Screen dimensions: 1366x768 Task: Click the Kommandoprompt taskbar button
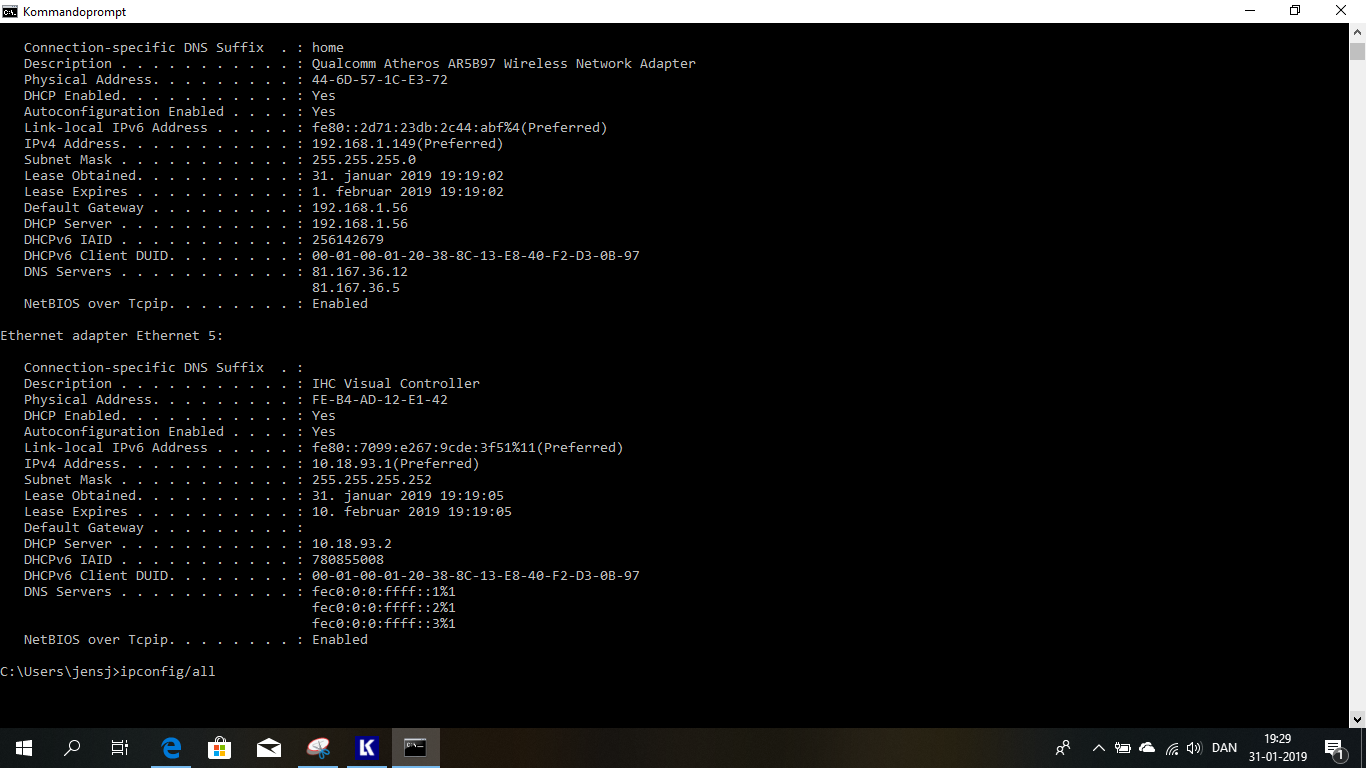(x=415, y=748)
